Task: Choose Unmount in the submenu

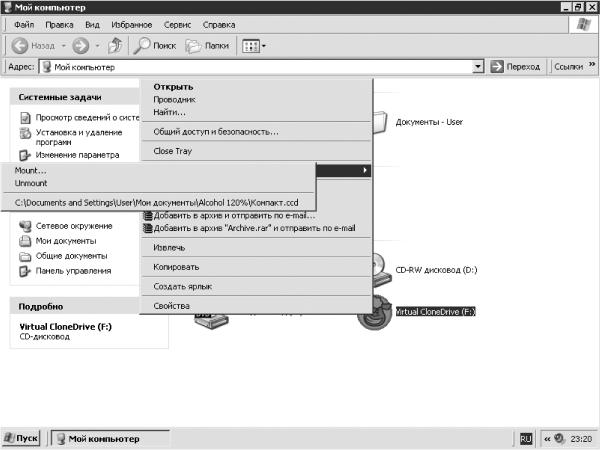Action: 158,183
